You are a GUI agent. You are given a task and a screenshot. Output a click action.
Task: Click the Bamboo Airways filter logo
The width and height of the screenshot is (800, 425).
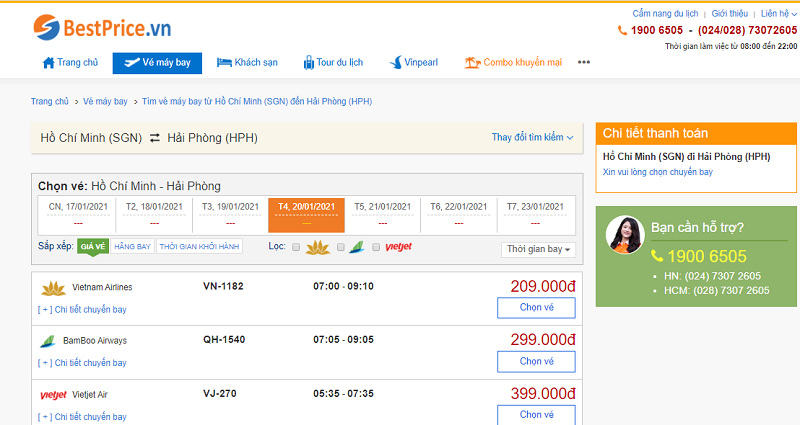point(357,247)
